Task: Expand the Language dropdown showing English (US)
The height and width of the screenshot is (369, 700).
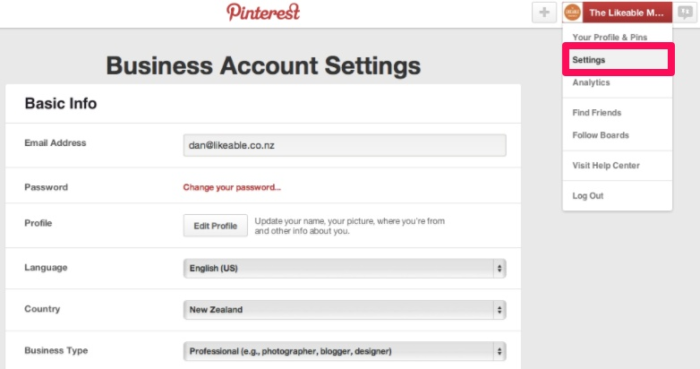Action: click(344, 268)
